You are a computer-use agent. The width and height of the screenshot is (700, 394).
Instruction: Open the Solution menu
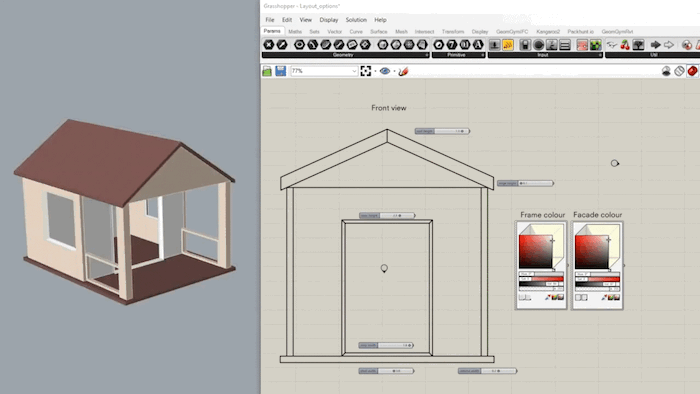pyautogui.click(x=356, y=20)
